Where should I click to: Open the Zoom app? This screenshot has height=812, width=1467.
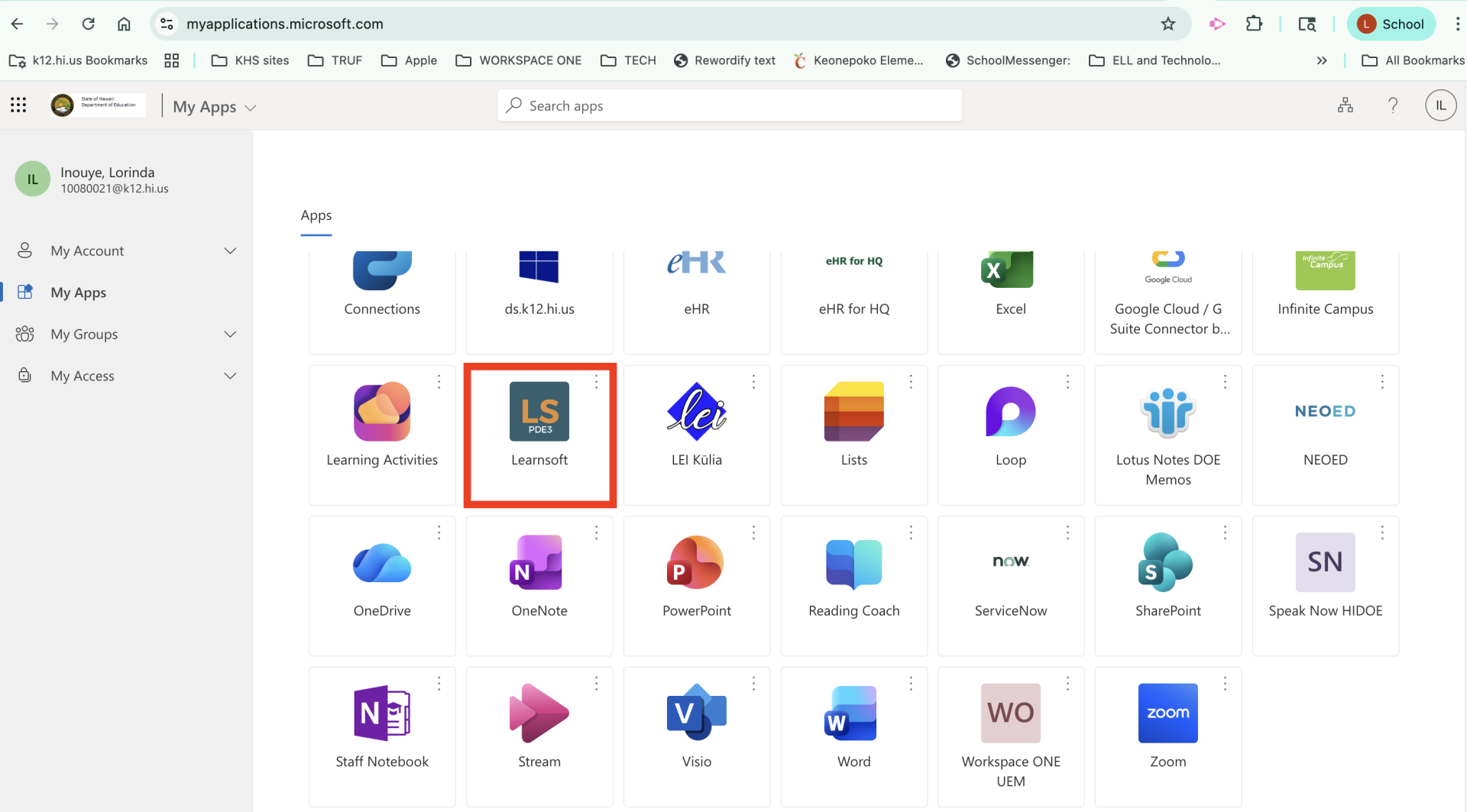[x=1168, y=736]
